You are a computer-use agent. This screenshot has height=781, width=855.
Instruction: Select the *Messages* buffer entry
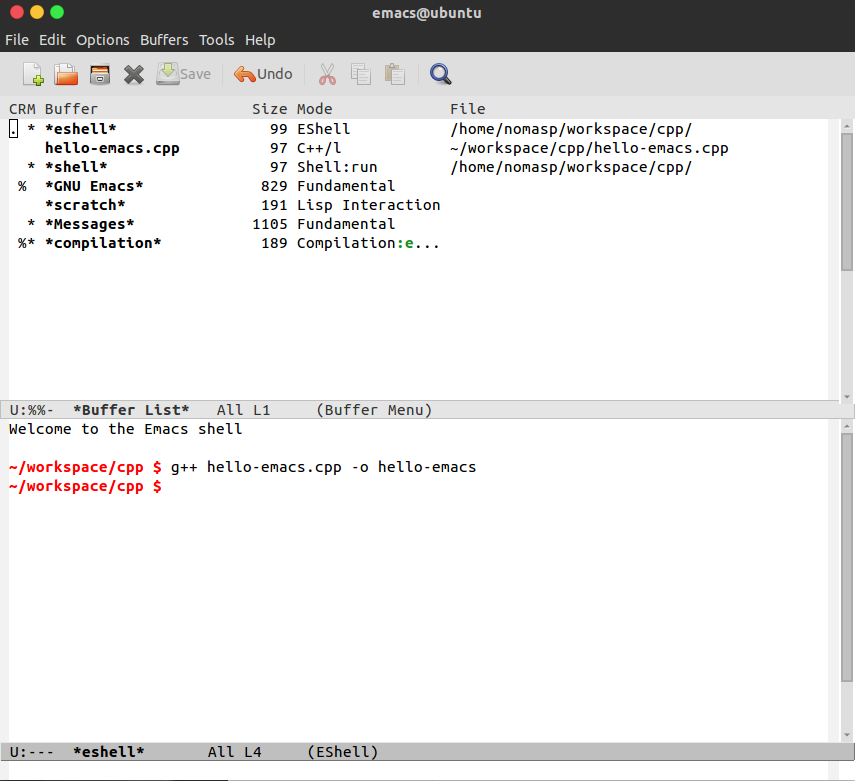(x=90, y=224)
